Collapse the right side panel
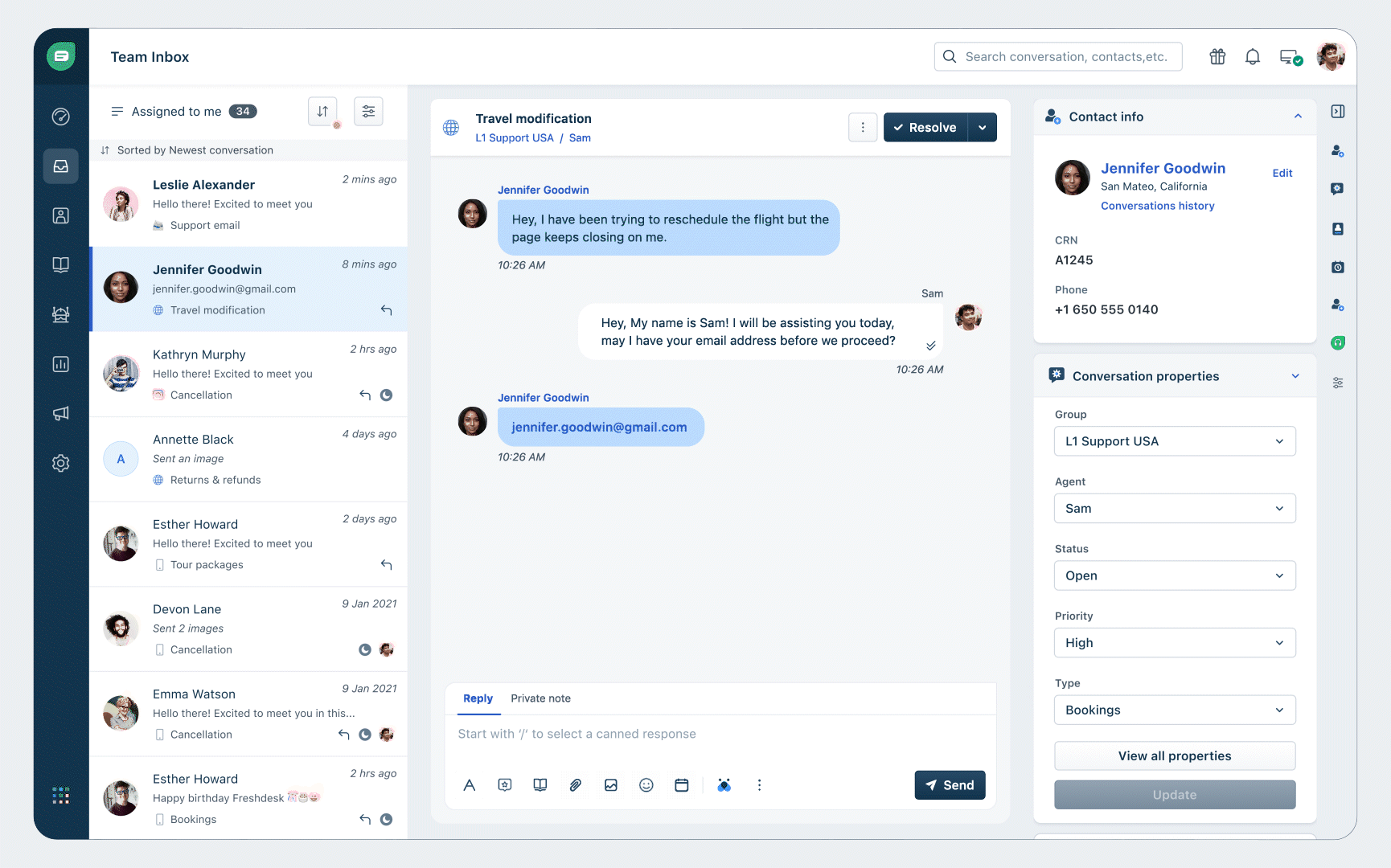Image resolution: width=1391 pixels, height=868 pixels. click(1338, 112)
